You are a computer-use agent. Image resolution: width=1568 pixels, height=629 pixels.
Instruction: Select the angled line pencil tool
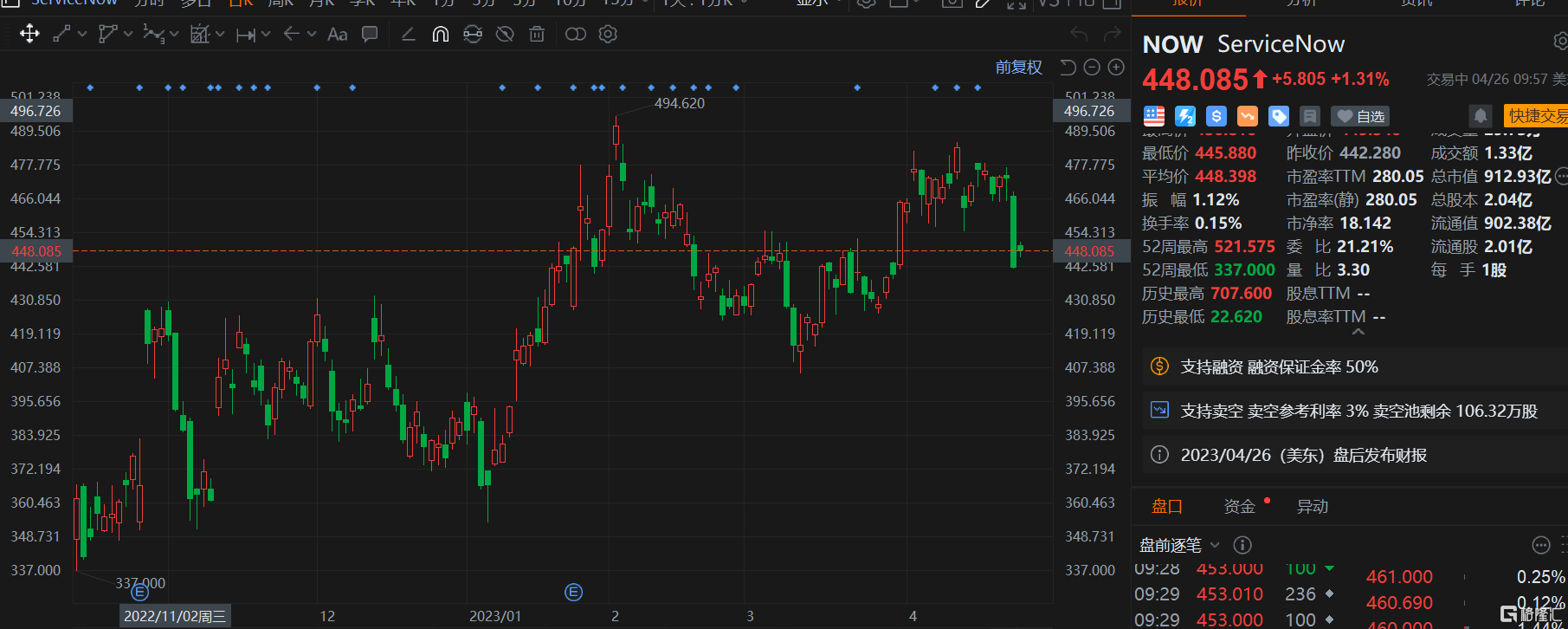[x=409, y=35]
